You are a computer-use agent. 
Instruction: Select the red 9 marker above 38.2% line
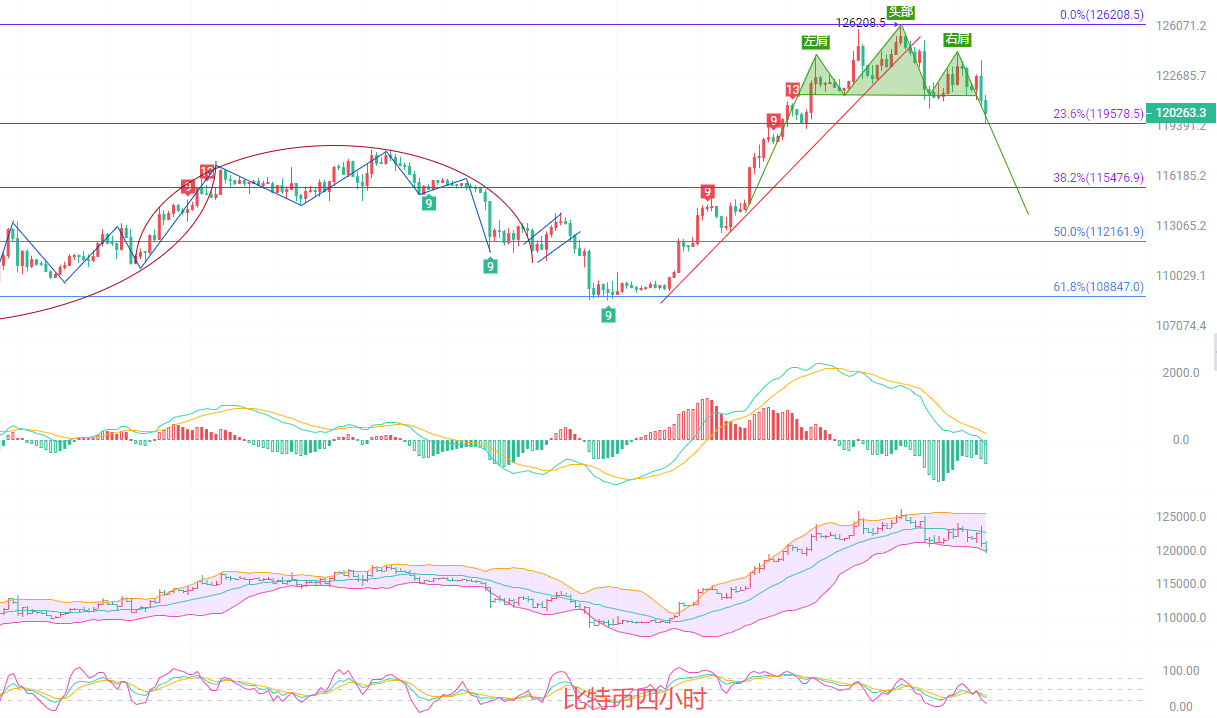[x=707, y=192]
